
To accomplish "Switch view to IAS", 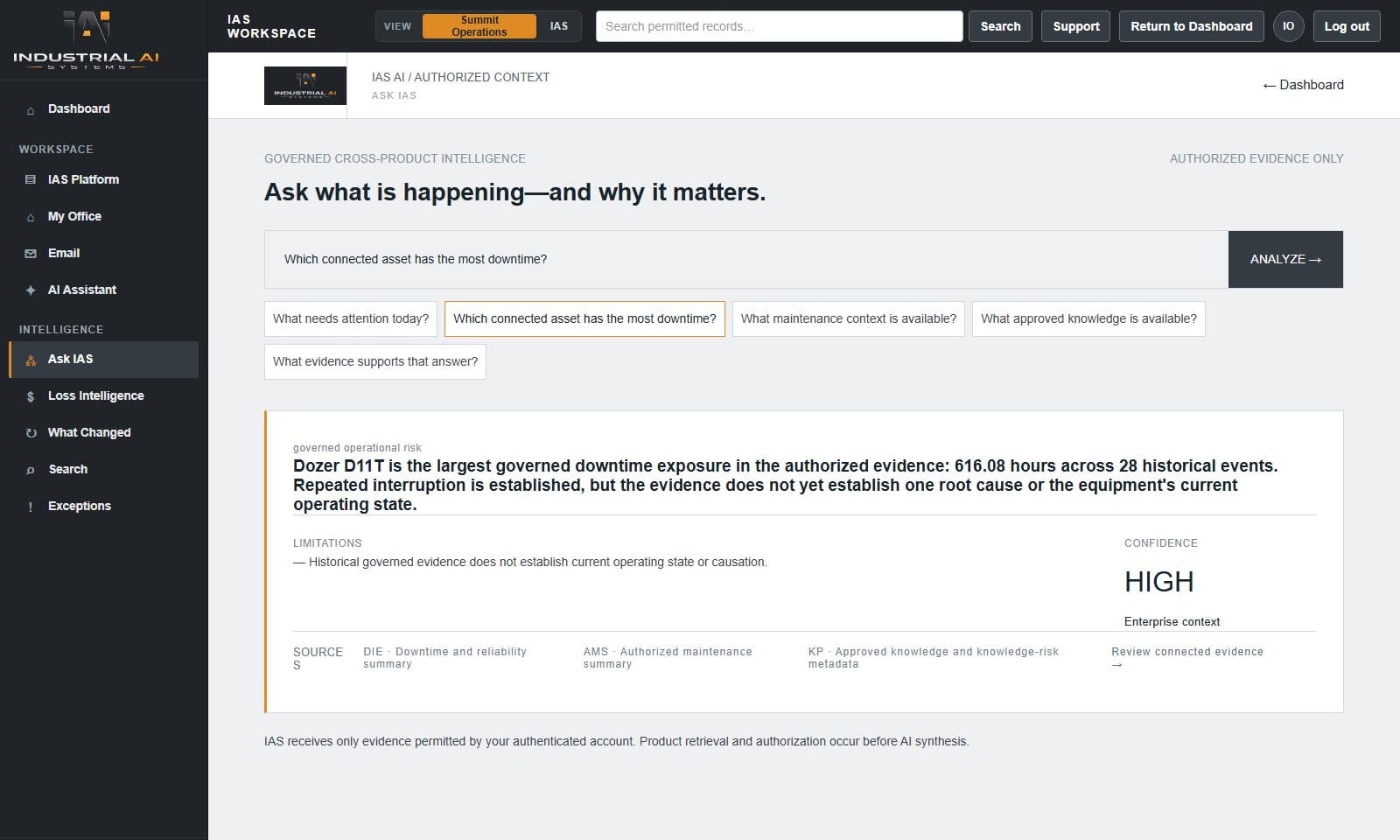I will [x=558, y=26].
